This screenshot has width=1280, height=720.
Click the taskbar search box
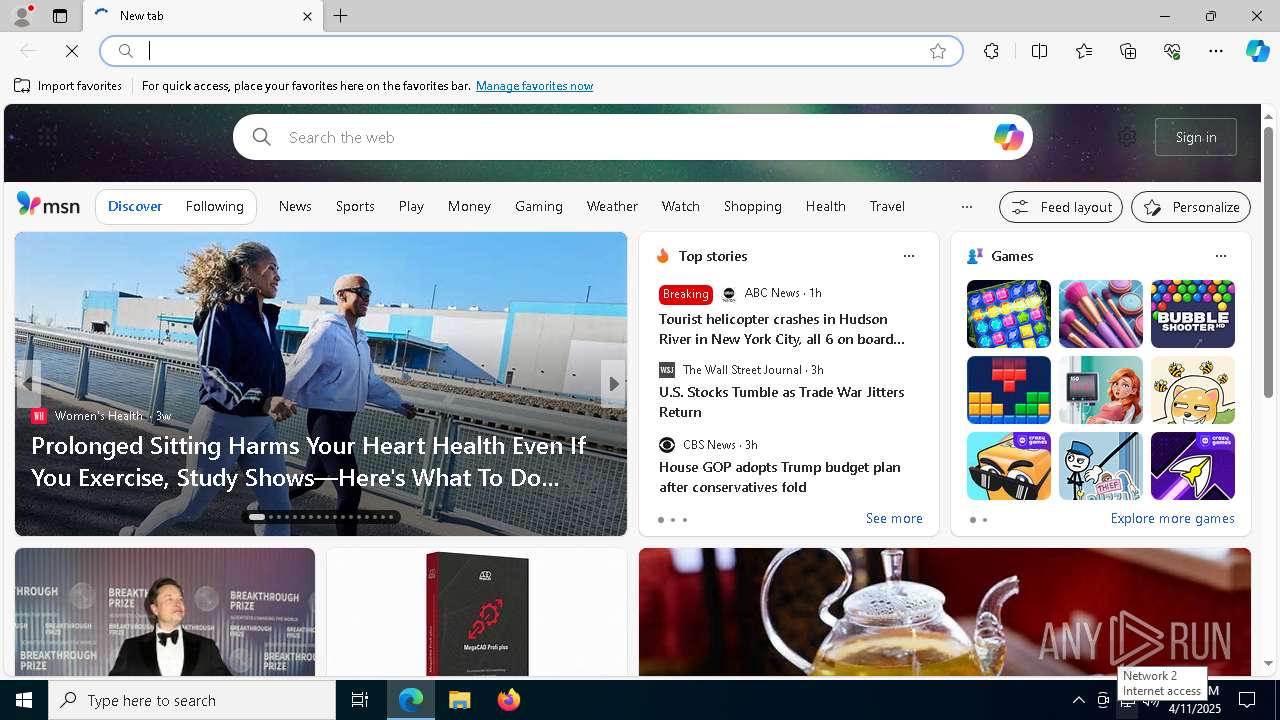tap(192, 700)
